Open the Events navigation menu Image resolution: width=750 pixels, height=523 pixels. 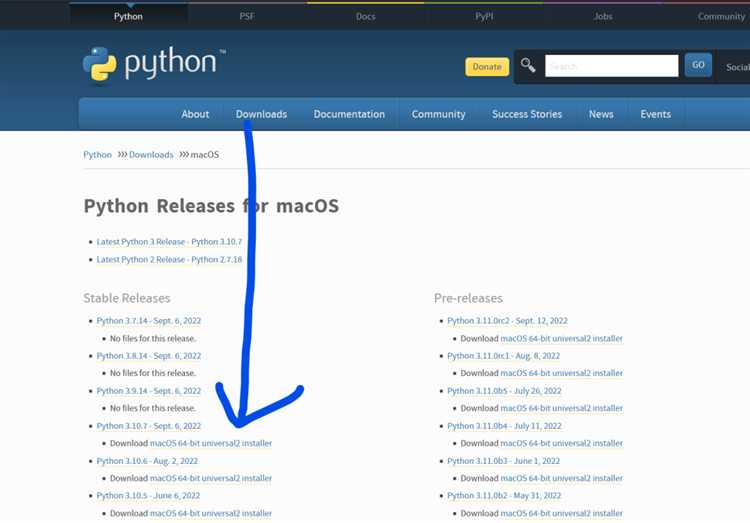[656, 114]
